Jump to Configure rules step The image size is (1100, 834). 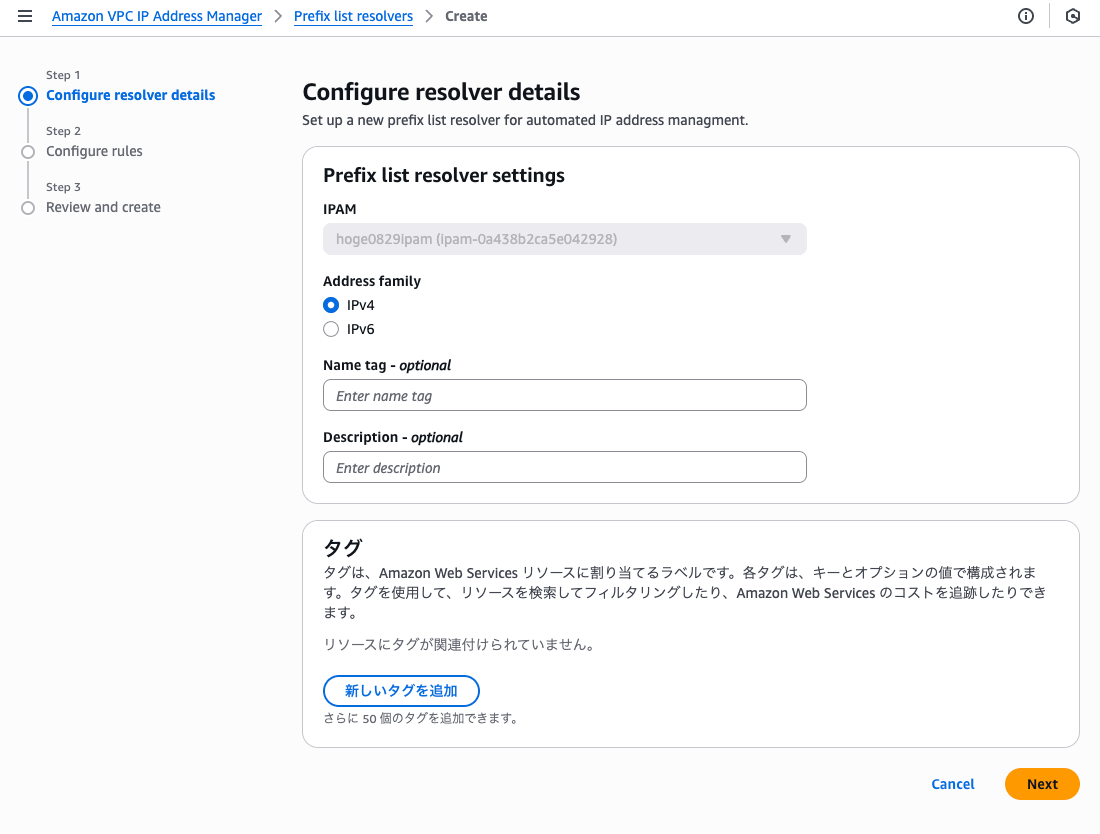tap(94, 151)
